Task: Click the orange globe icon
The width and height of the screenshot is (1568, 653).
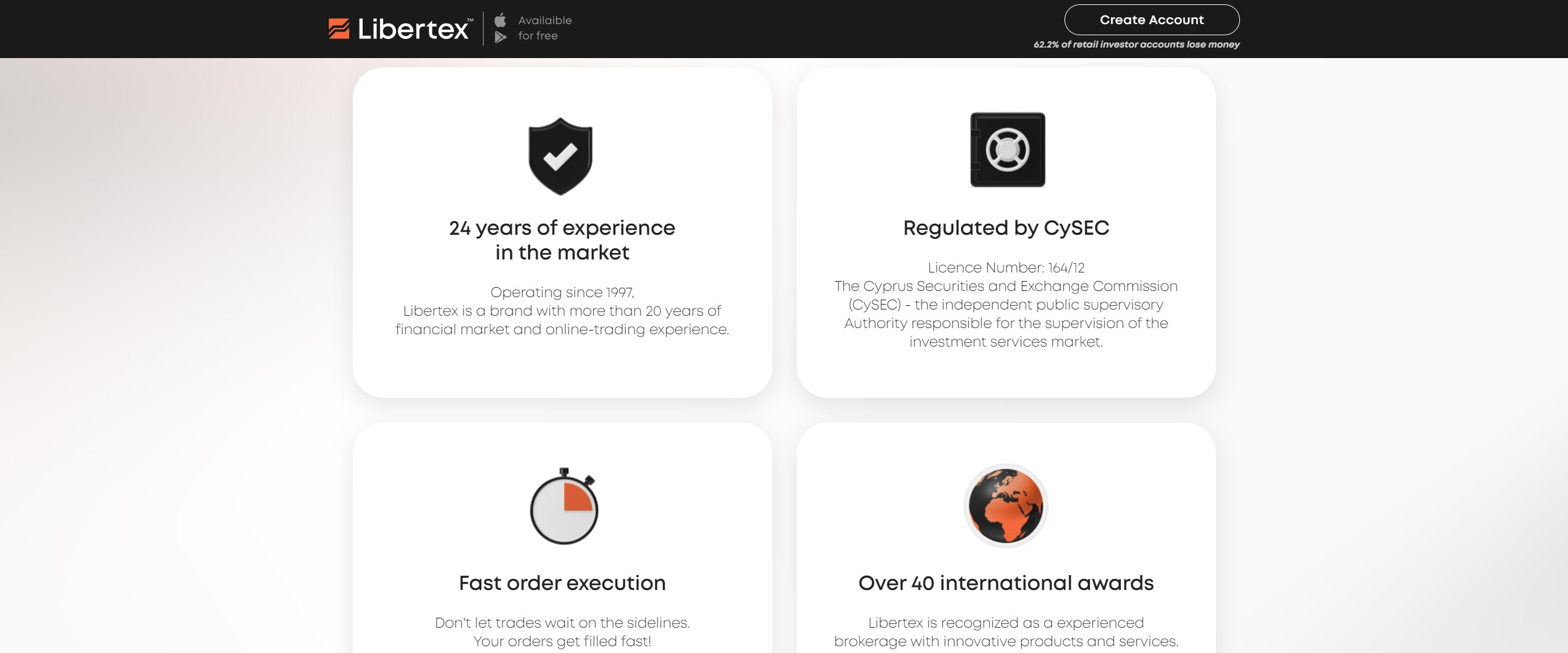Action: (x=1006, y=507)
